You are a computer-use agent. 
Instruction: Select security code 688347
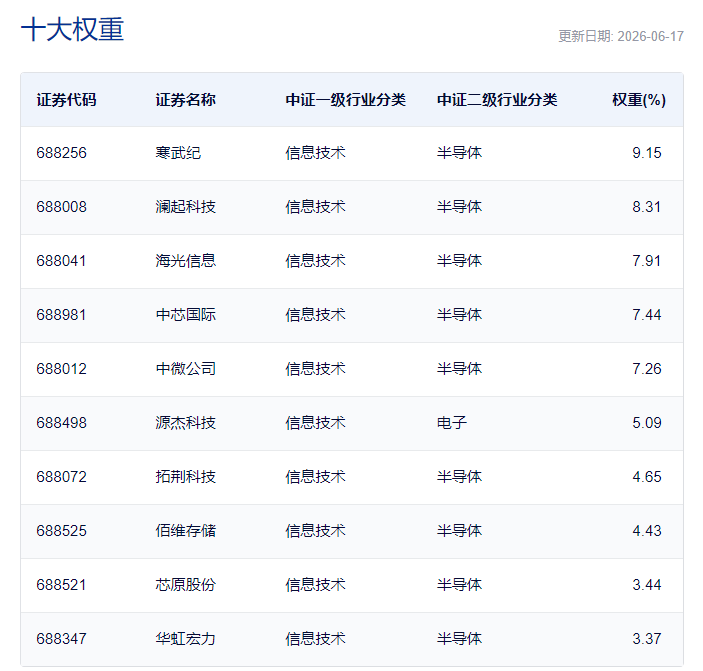[x=61, y=639]
